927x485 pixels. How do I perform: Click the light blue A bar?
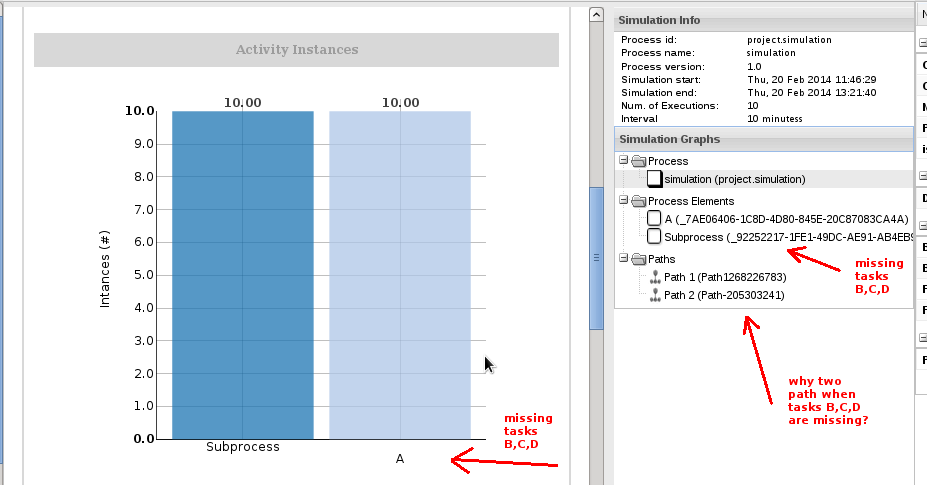coord(400,275)
